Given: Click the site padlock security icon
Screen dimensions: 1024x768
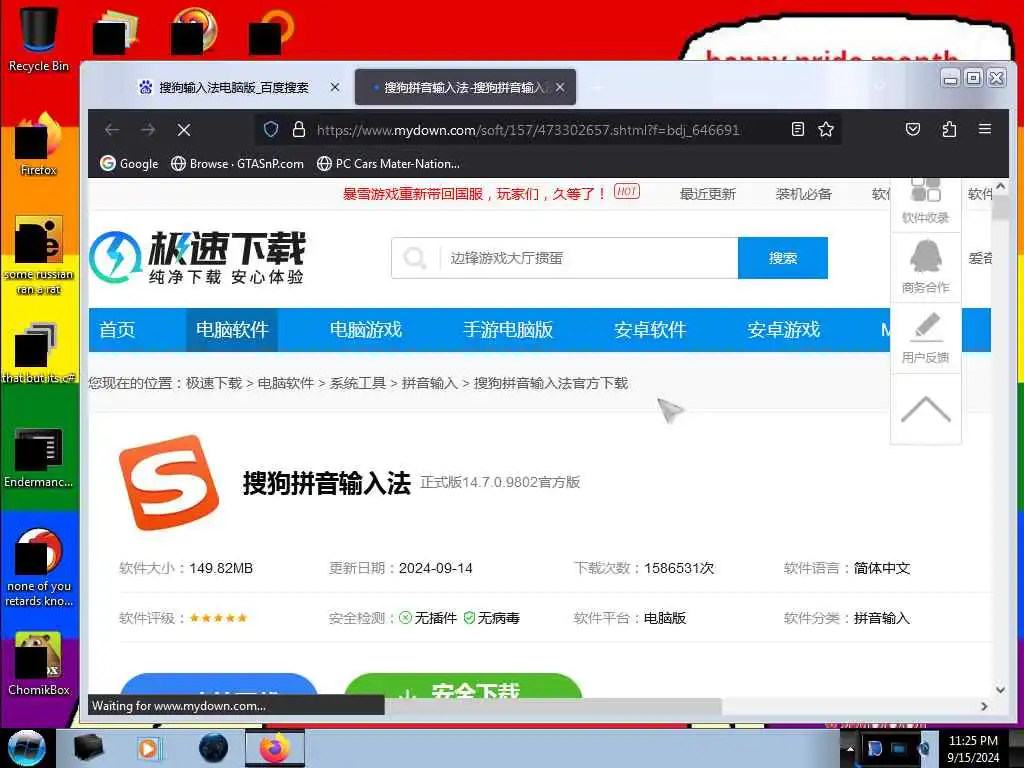Looking at the screenshot, I should tap(299, 129).
